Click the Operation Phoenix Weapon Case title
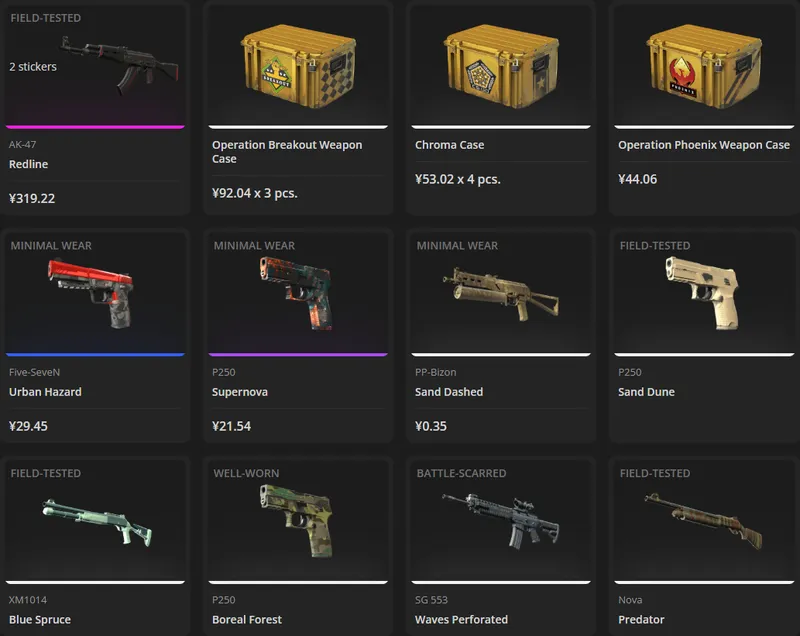 pos(704,145)
